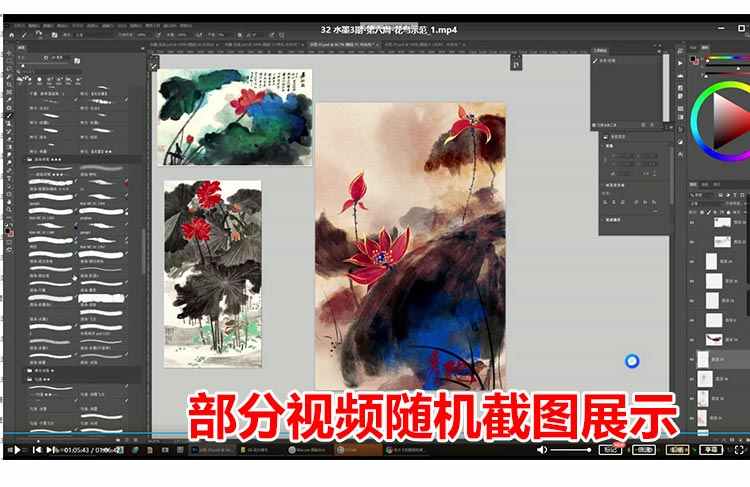The width and height of the screenshot is (750, 487).
Task: Select the Rectangular Marquee tool
Action: 9,61
